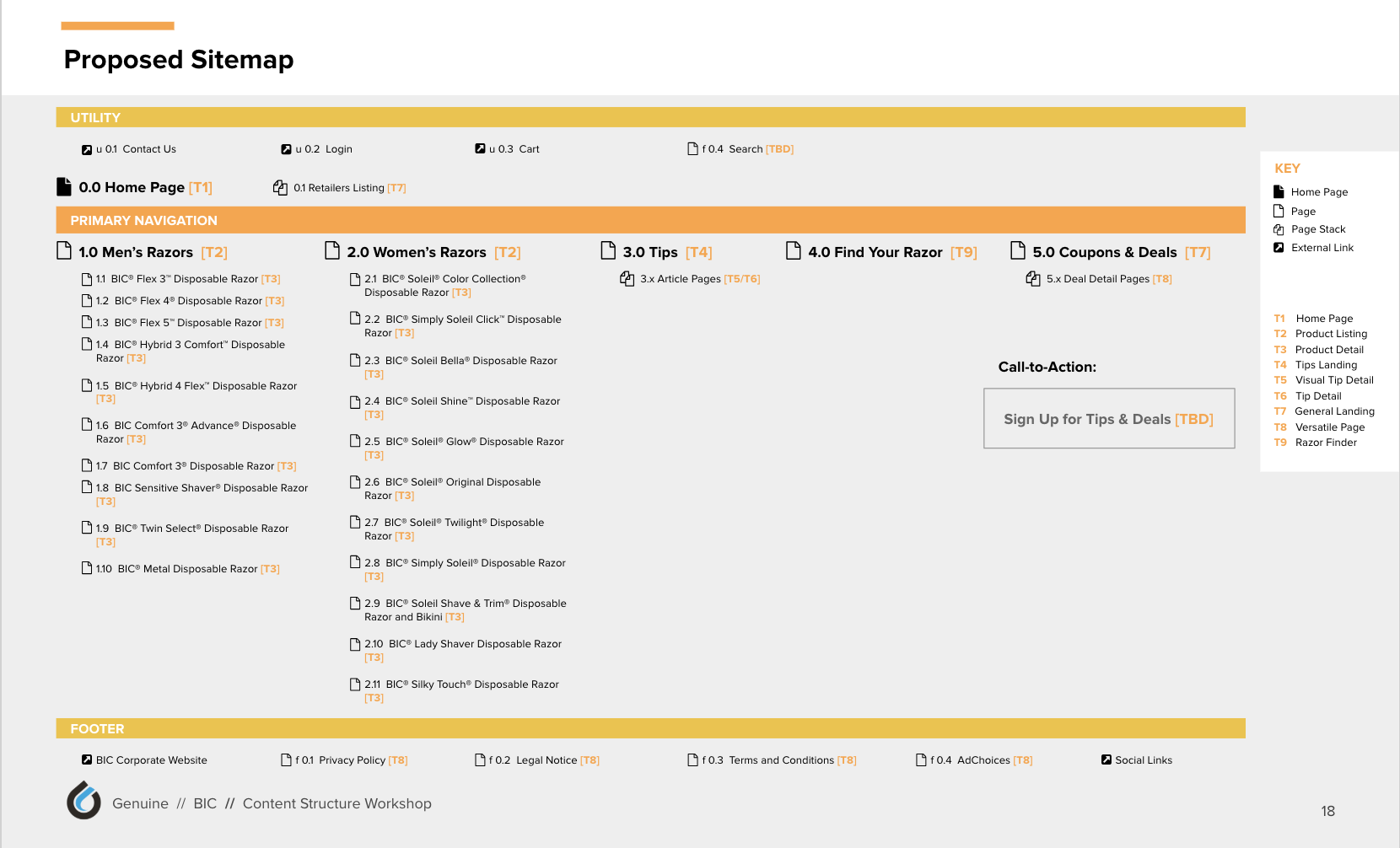The height and width of the screenshot is (848, 1400).
Task: Click the page icon beside f 0.4 Search
Action: point(692,148)
